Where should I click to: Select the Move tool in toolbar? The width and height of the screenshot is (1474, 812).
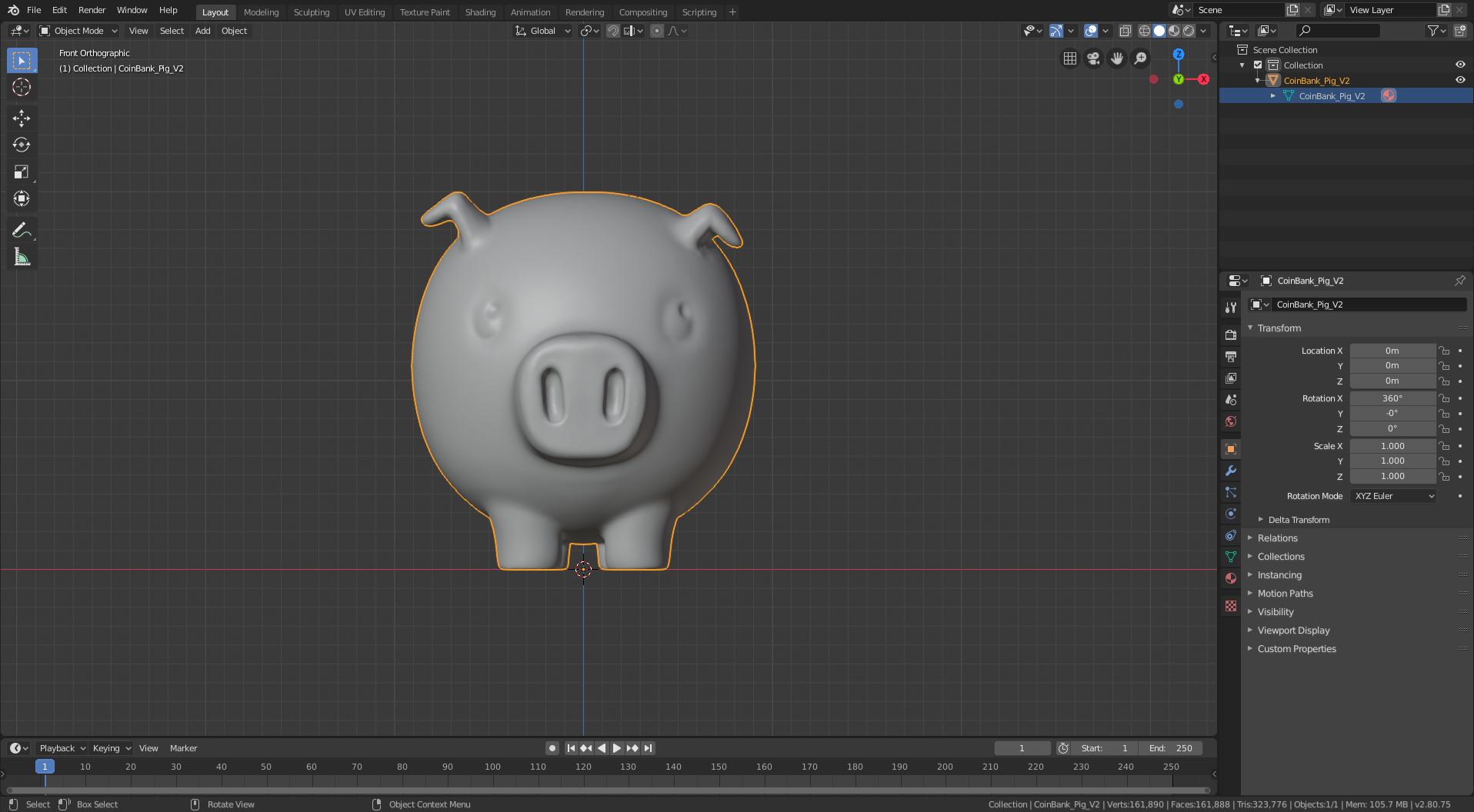[x=22, y=118]
